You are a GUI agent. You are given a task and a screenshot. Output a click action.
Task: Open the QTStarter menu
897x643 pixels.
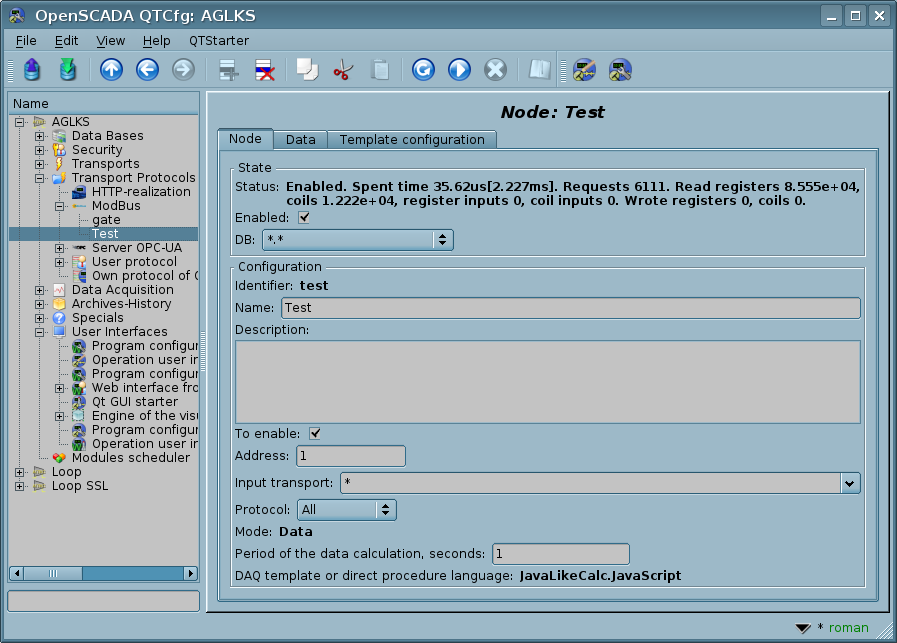click(218, 41)
